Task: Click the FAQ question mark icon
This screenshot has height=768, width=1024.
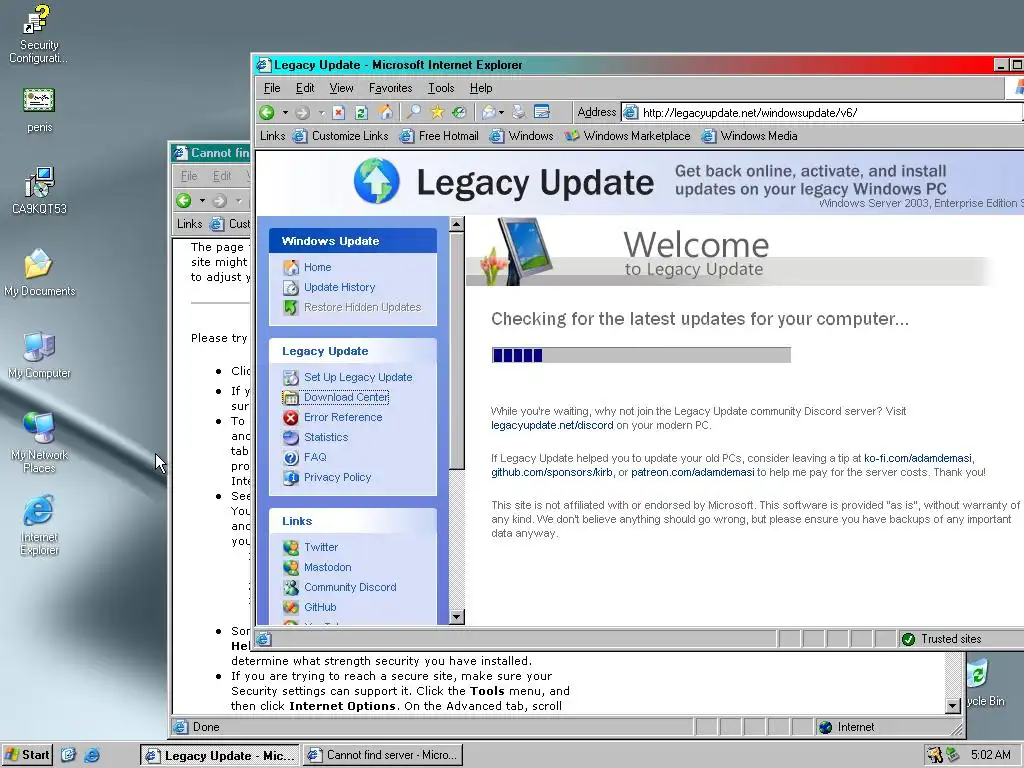Action: click(291, 458)
